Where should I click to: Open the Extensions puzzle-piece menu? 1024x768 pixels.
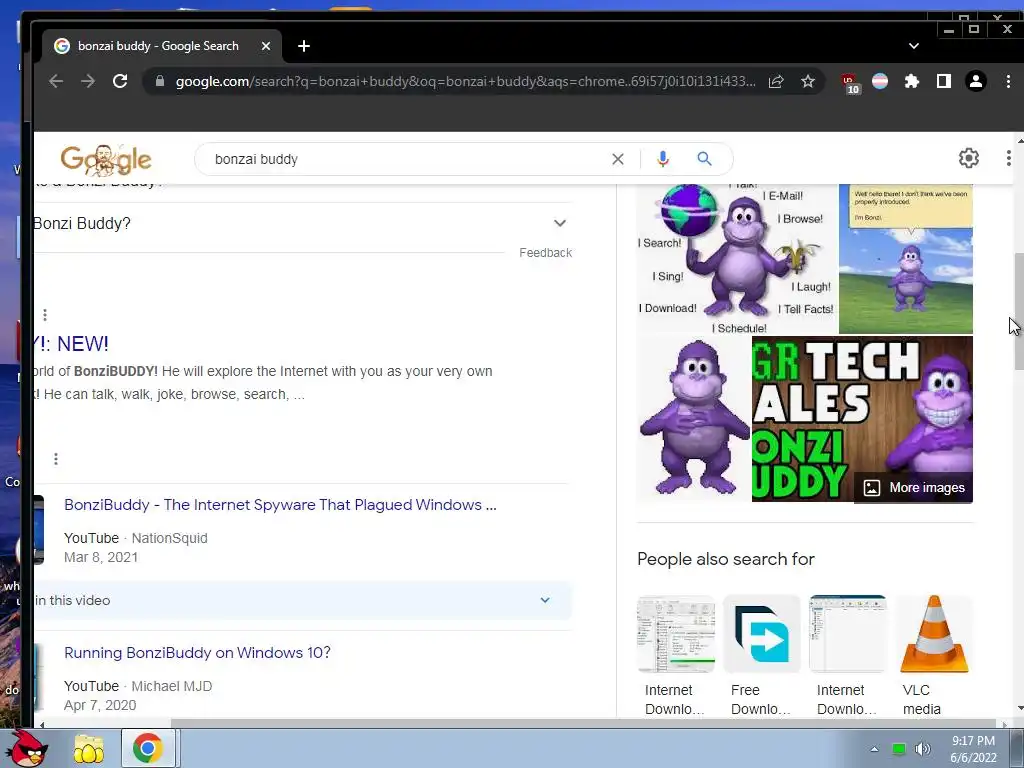[x=912, y=81]
